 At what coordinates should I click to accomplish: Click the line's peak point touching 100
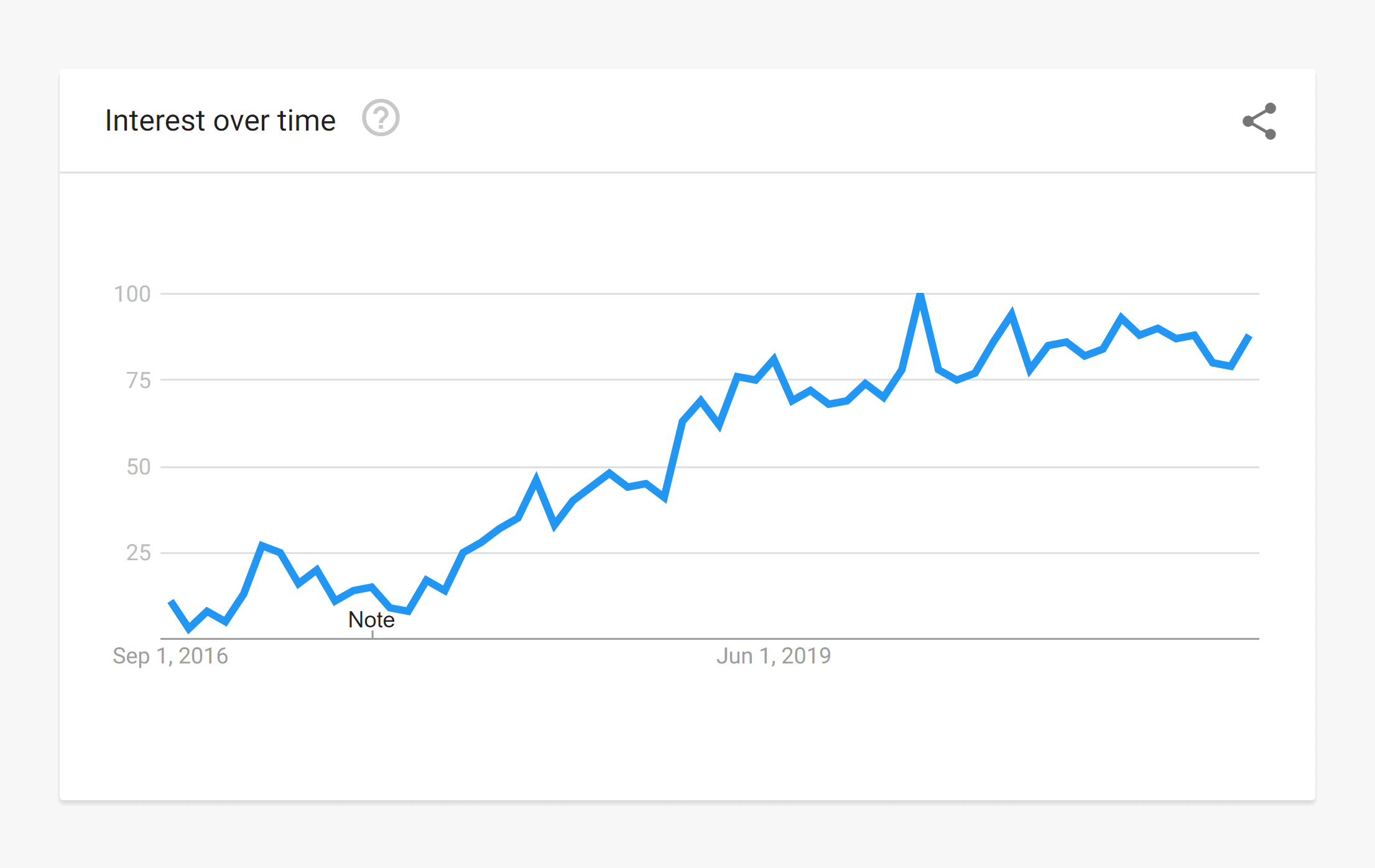(920, 295)
